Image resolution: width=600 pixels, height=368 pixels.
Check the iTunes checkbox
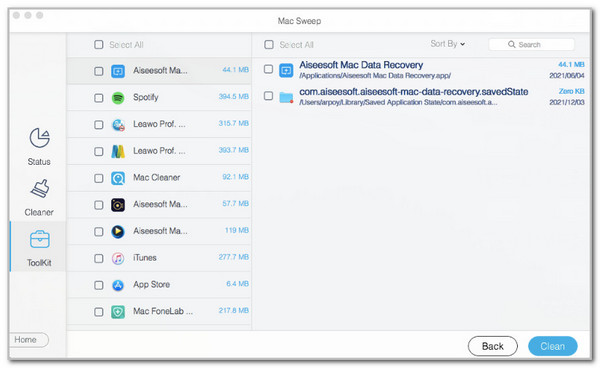[x=99, y=259]
